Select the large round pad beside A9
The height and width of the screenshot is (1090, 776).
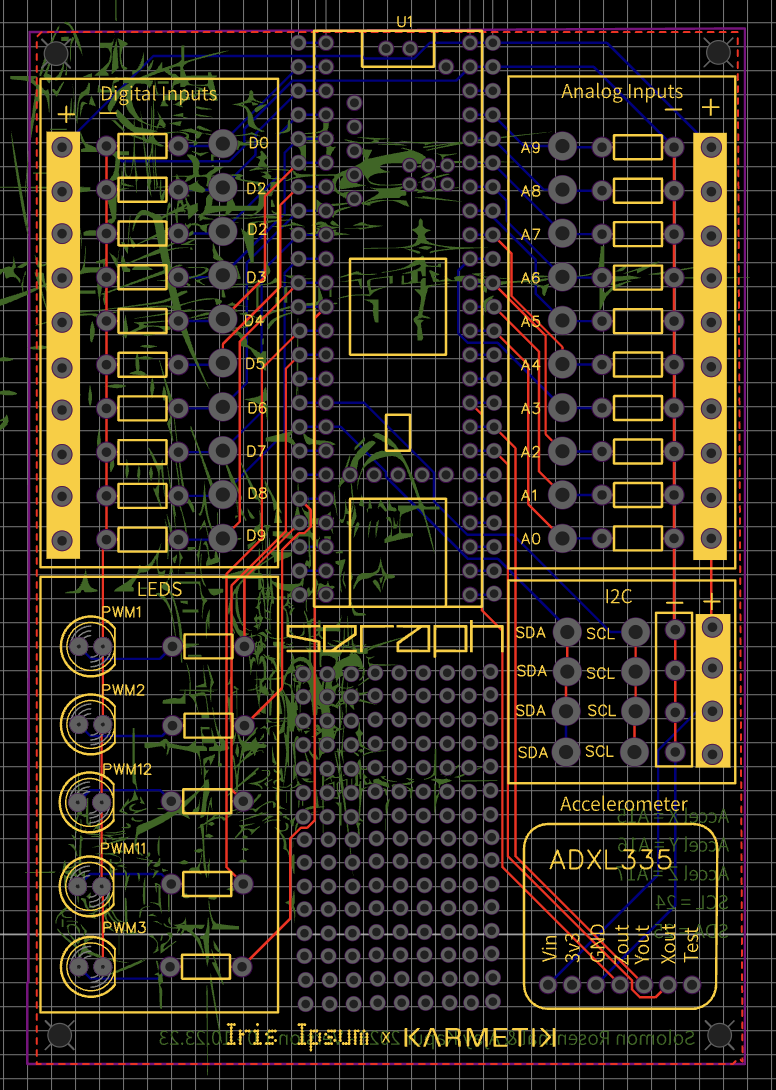pyautogui.click(x=563, y=147)
